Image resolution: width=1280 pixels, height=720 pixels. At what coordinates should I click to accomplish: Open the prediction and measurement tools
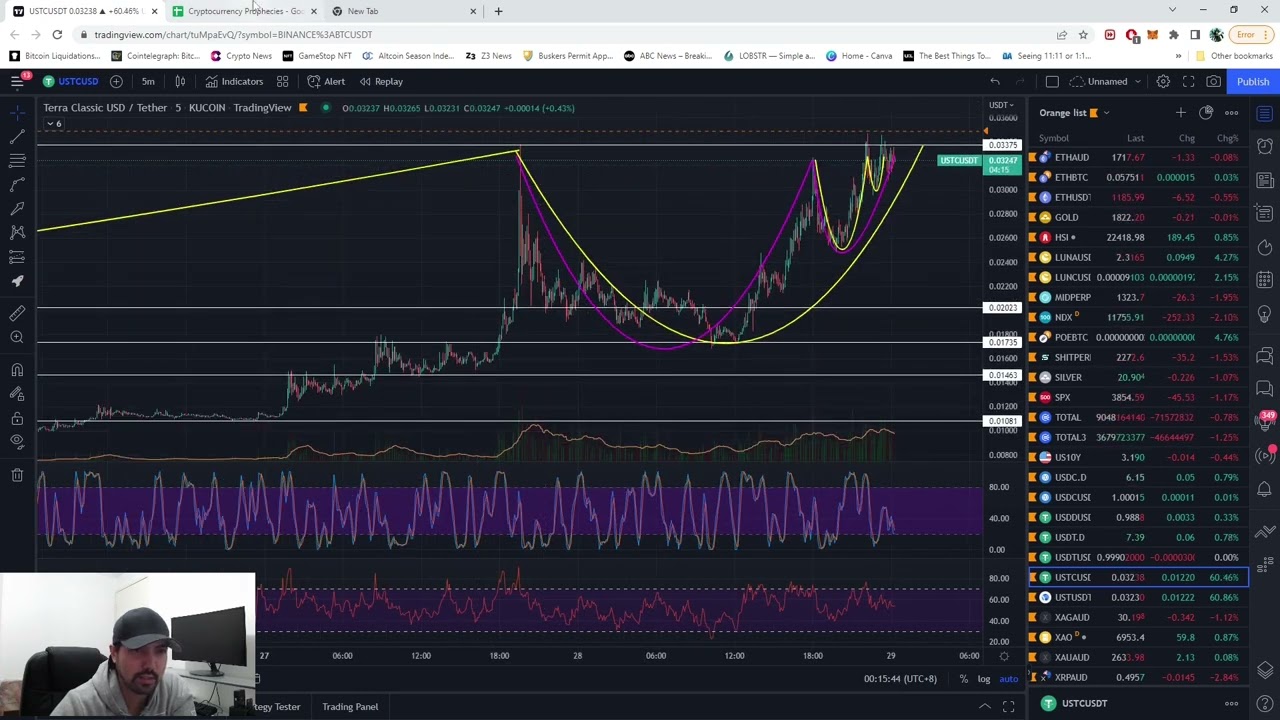[17, 257]
